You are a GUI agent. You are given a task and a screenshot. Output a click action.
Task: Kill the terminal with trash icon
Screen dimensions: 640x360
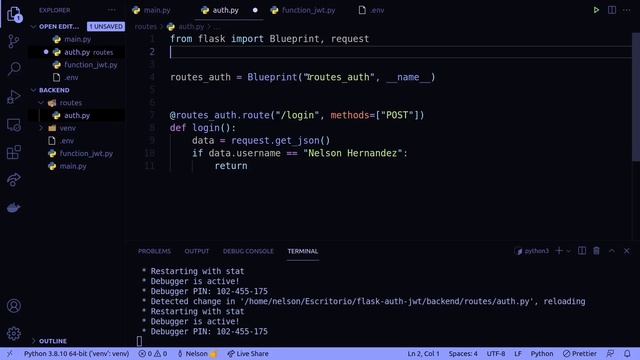(x=596, y=251)
